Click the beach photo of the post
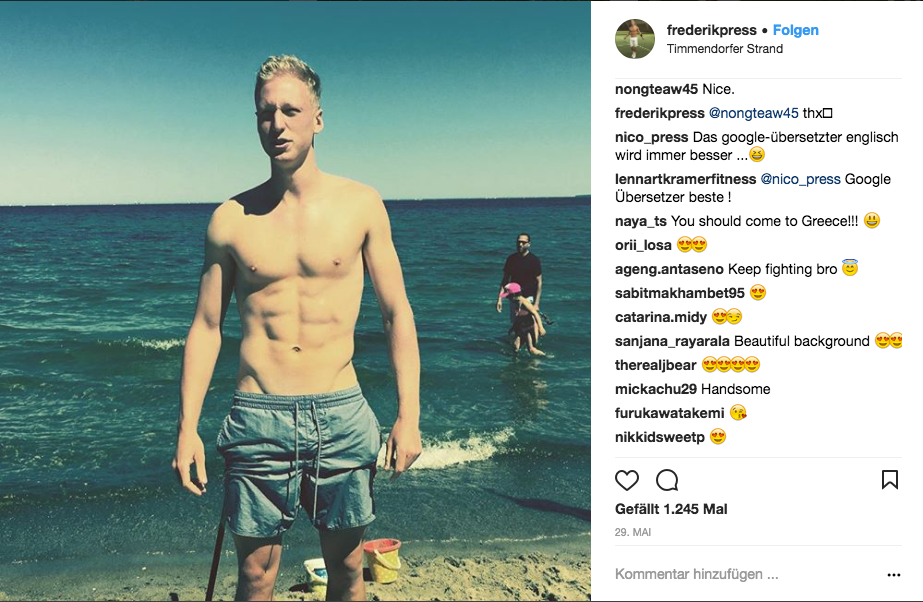923x602 pixels. [296, 301]
